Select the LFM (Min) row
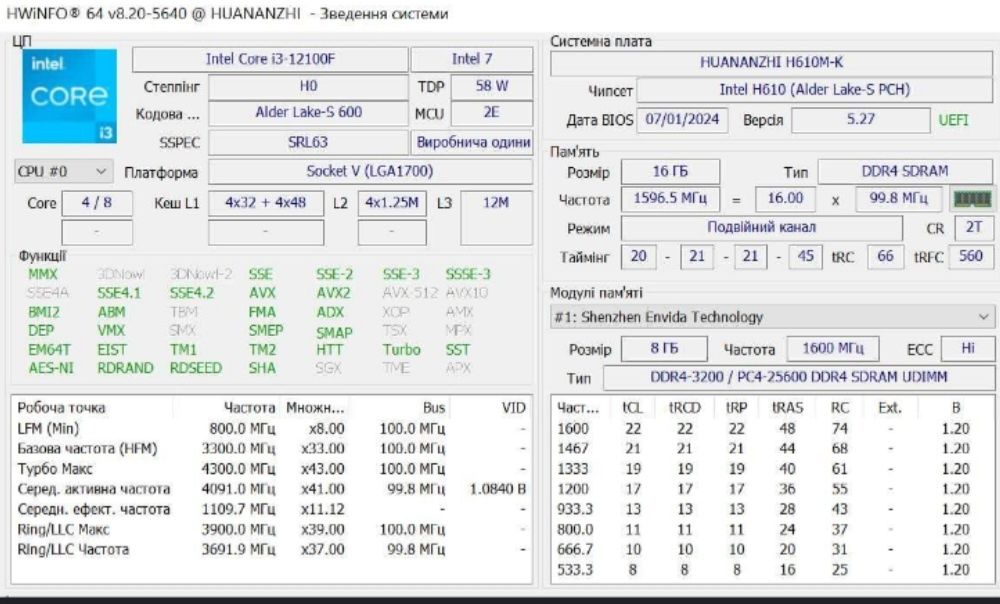This screenshot has height=604, width=1000. 271,429
